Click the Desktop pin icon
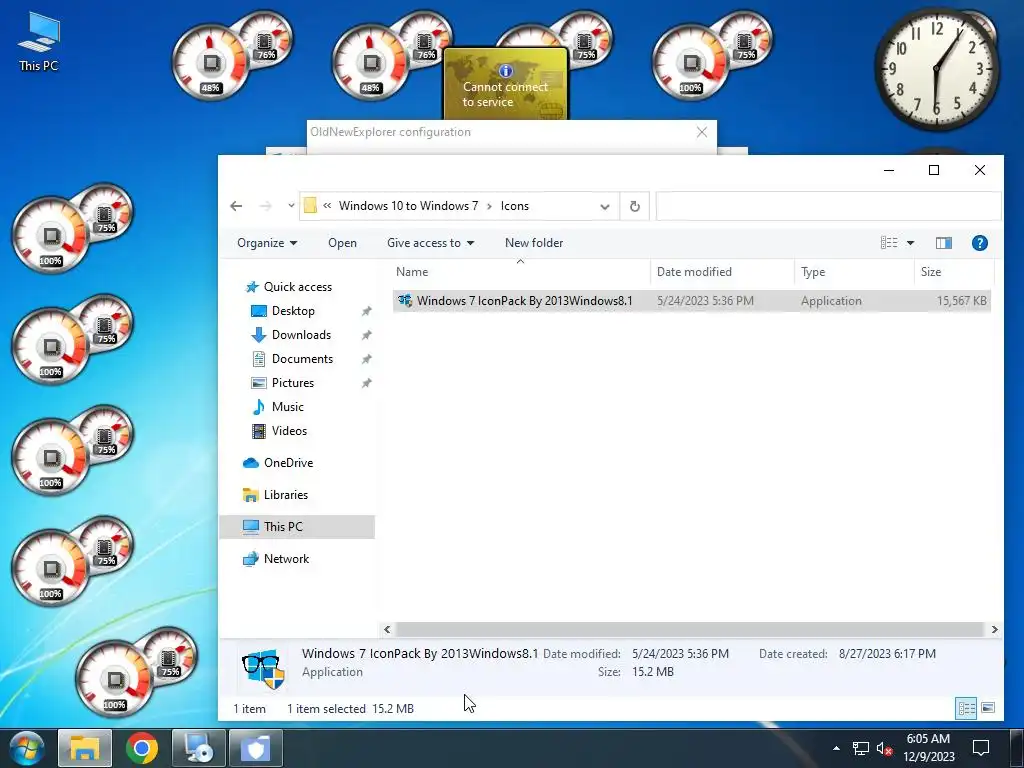 (366, 312)
